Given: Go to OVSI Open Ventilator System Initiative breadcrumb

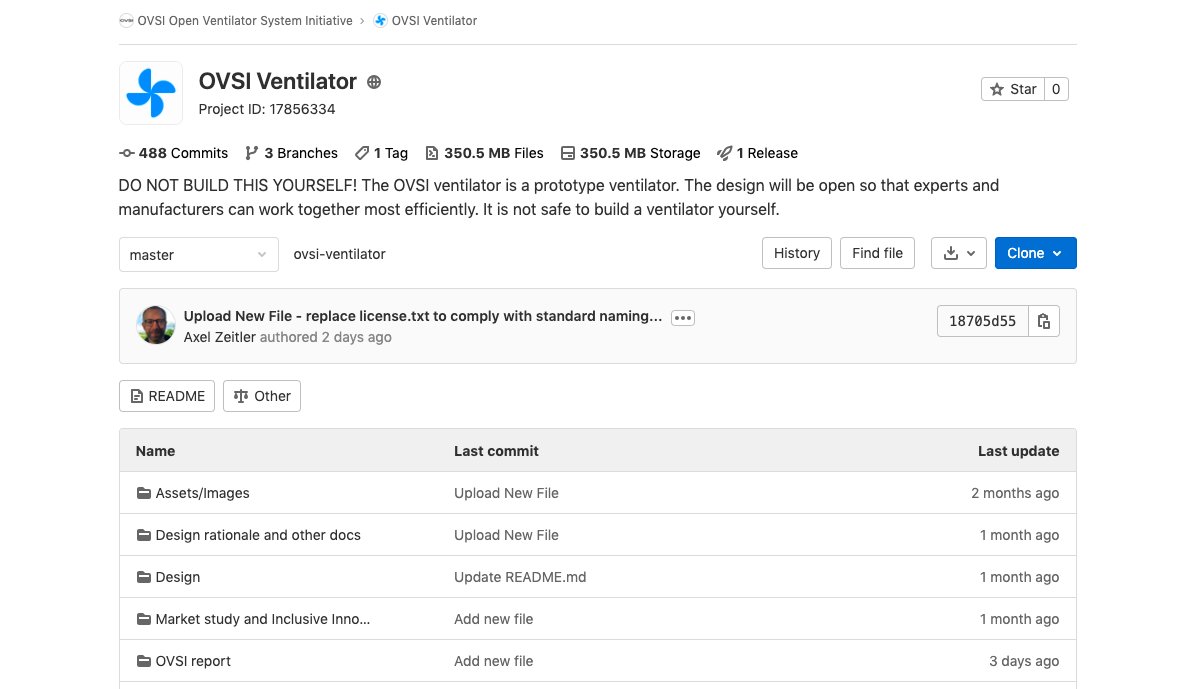Looking at the screenshot, I should pyautogui.click(x=245, y=21).
